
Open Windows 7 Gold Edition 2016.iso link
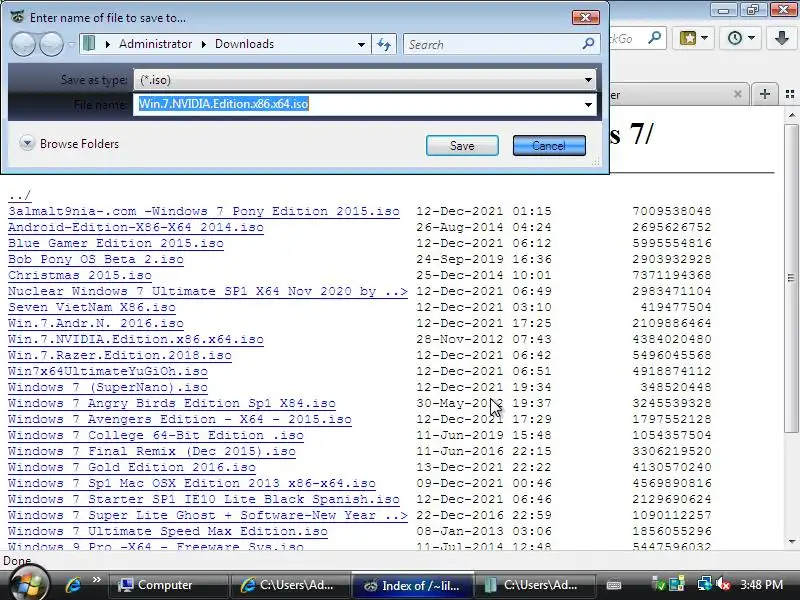[132, 467]
